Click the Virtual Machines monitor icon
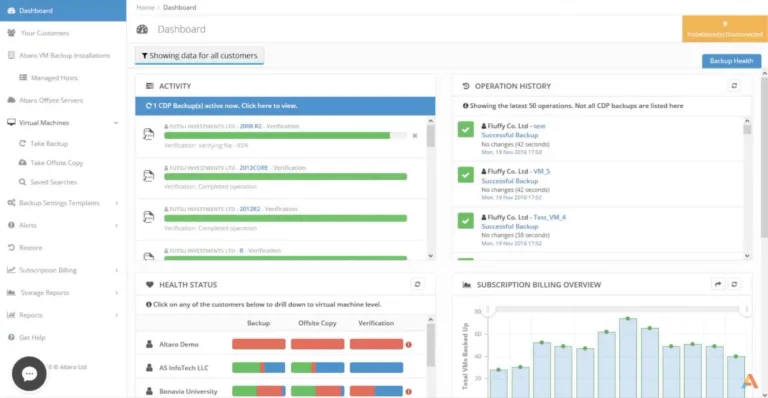The height and width of the screenshot is (398, 768). [11, 122]
